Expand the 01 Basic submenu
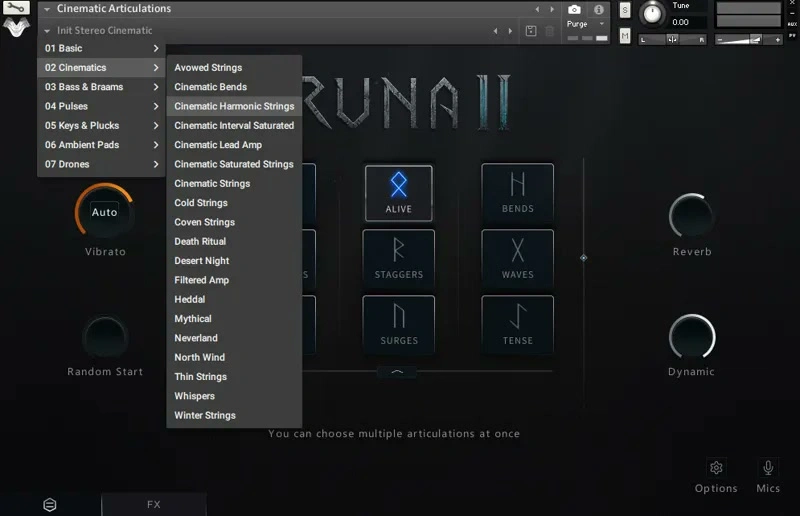This screenshot has width=800, height=516. (101, 48)
